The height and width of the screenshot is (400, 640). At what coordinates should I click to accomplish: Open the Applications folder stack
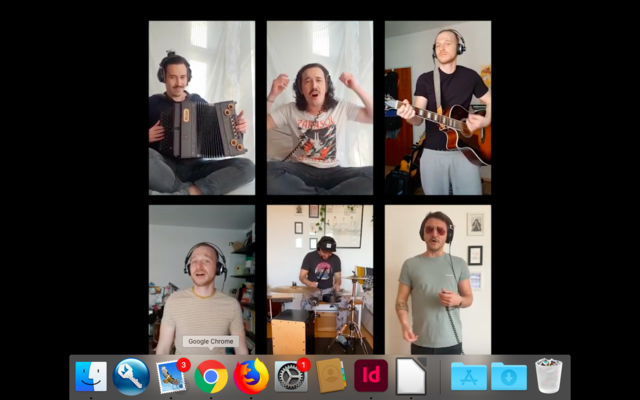click(468, 377)
